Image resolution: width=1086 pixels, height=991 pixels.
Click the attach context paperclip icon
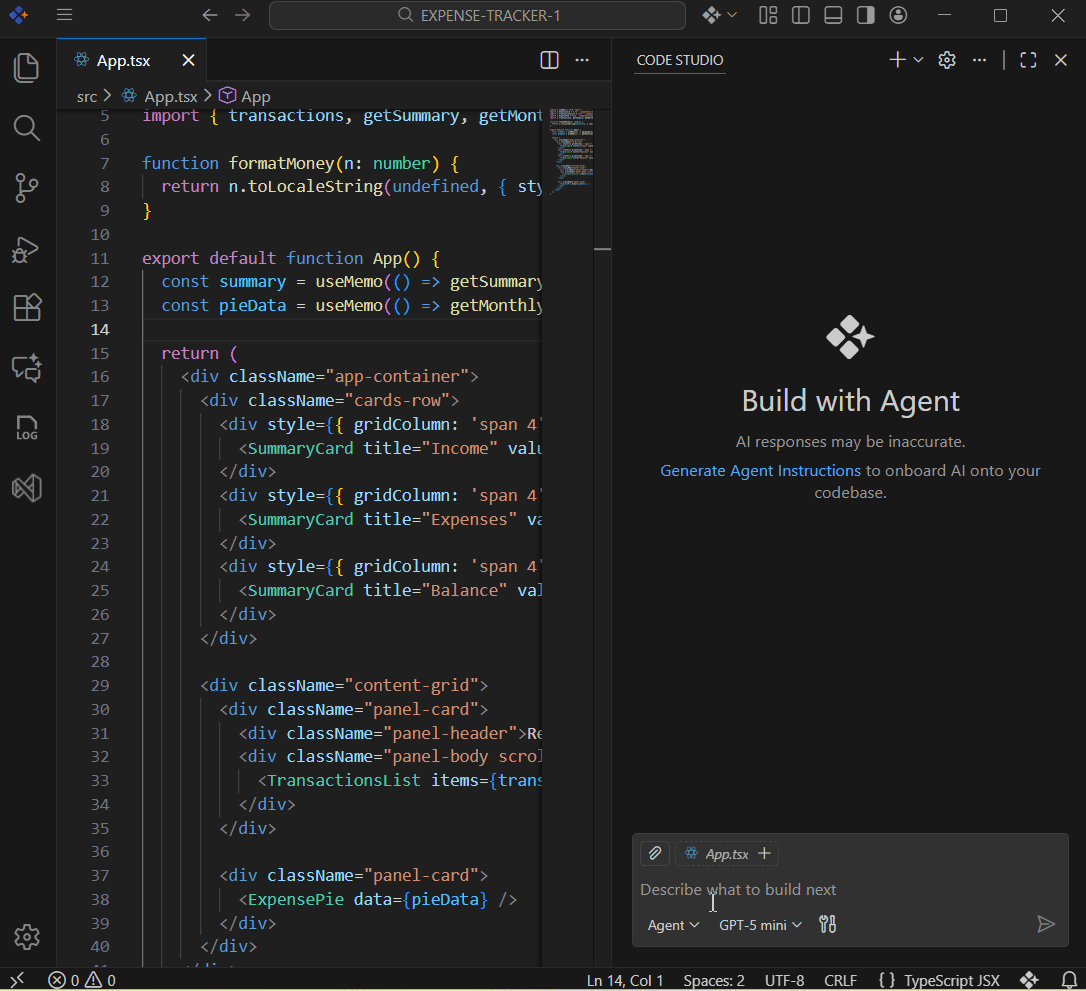point(655,853)
